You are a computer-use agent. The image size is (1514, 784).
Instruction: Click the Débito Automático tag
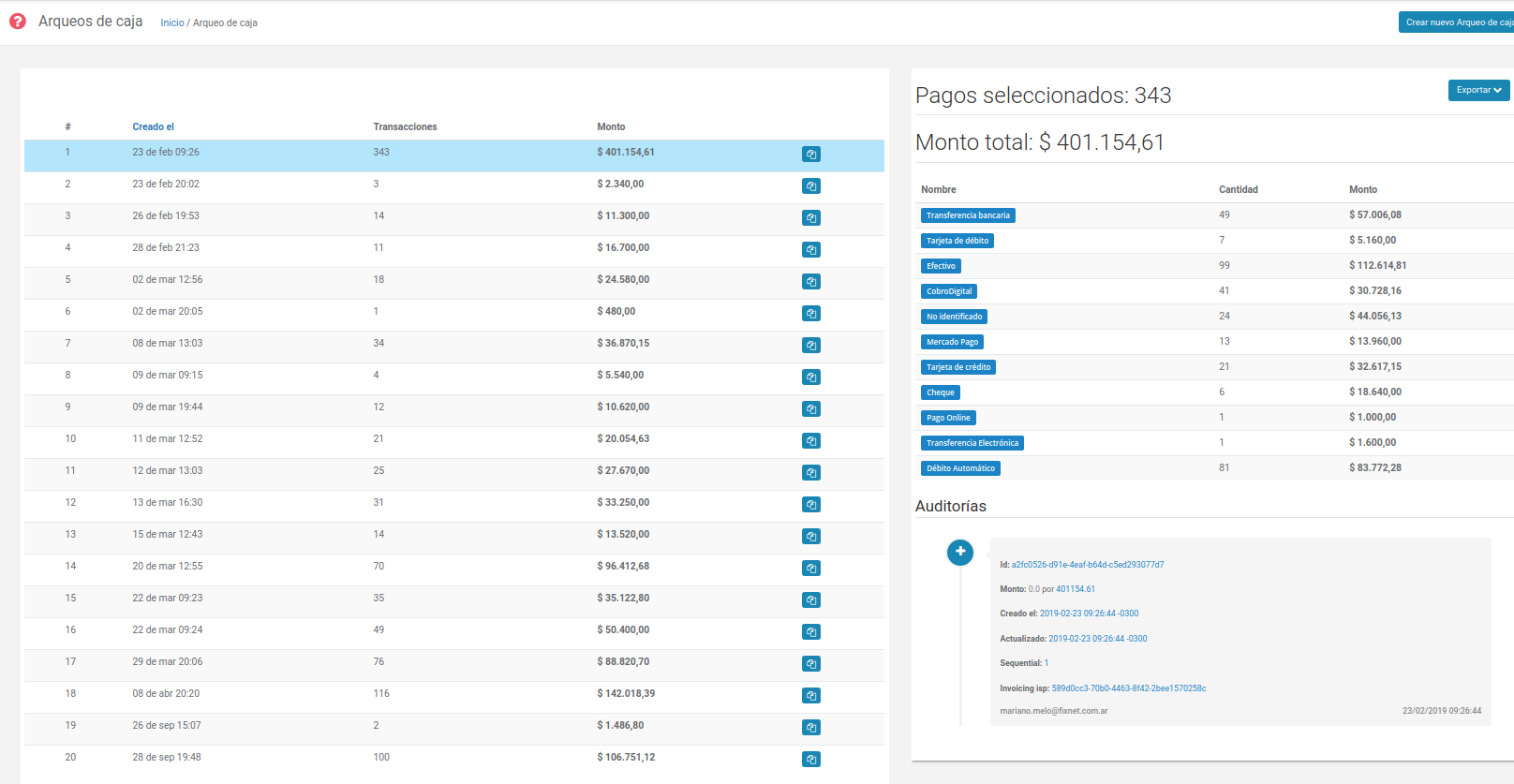[960, 468]
